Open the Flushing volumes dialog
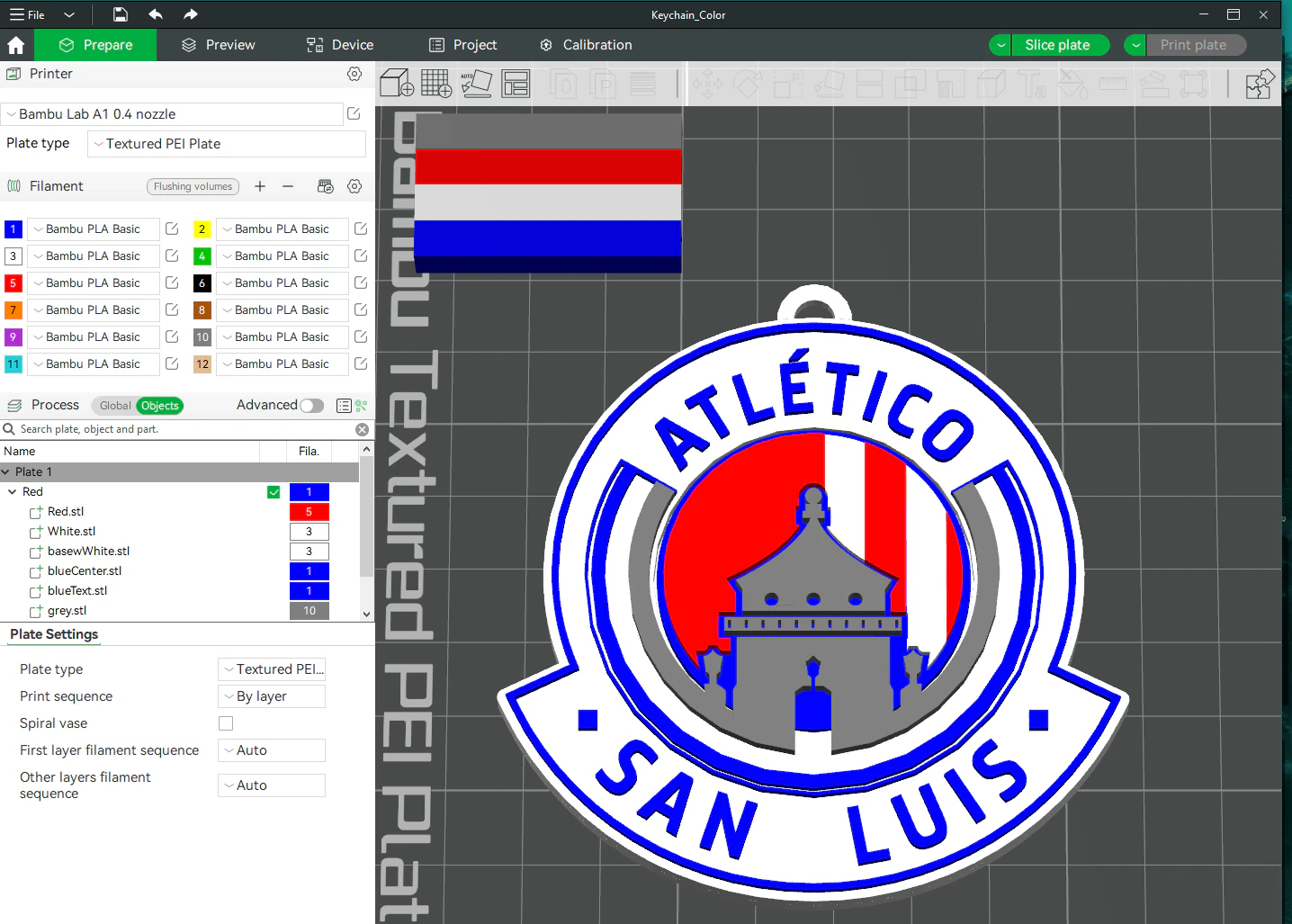This screenshot has height=924, width=1292. coord(193,186)
